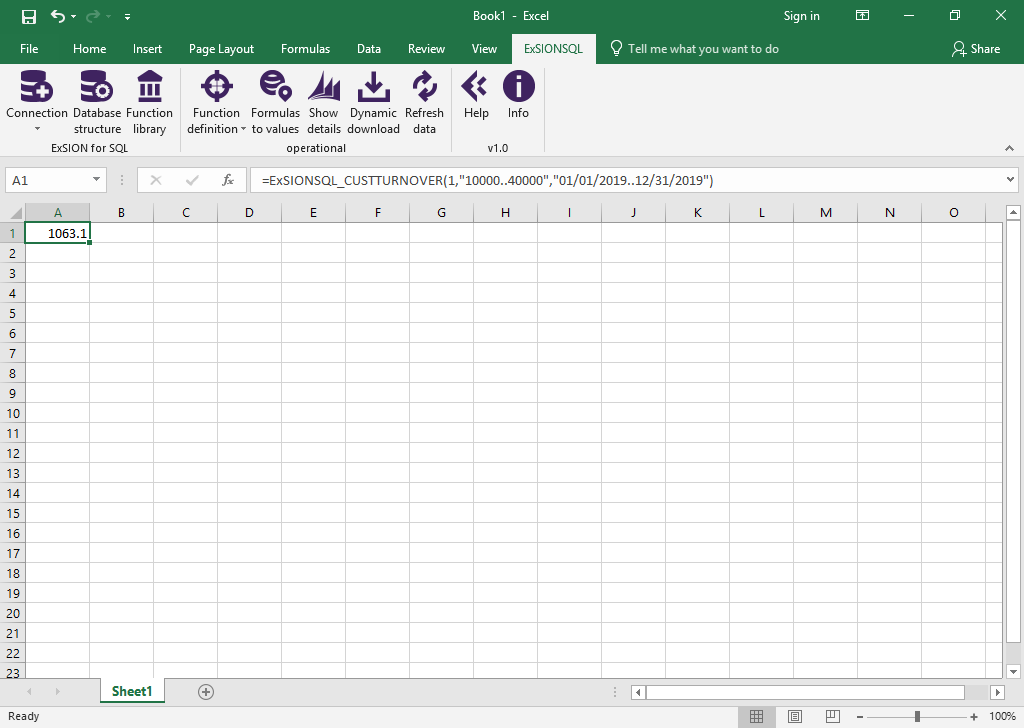1024x728 pixels.
Task: Convert Formulas to values
Action: coord(275,87)
